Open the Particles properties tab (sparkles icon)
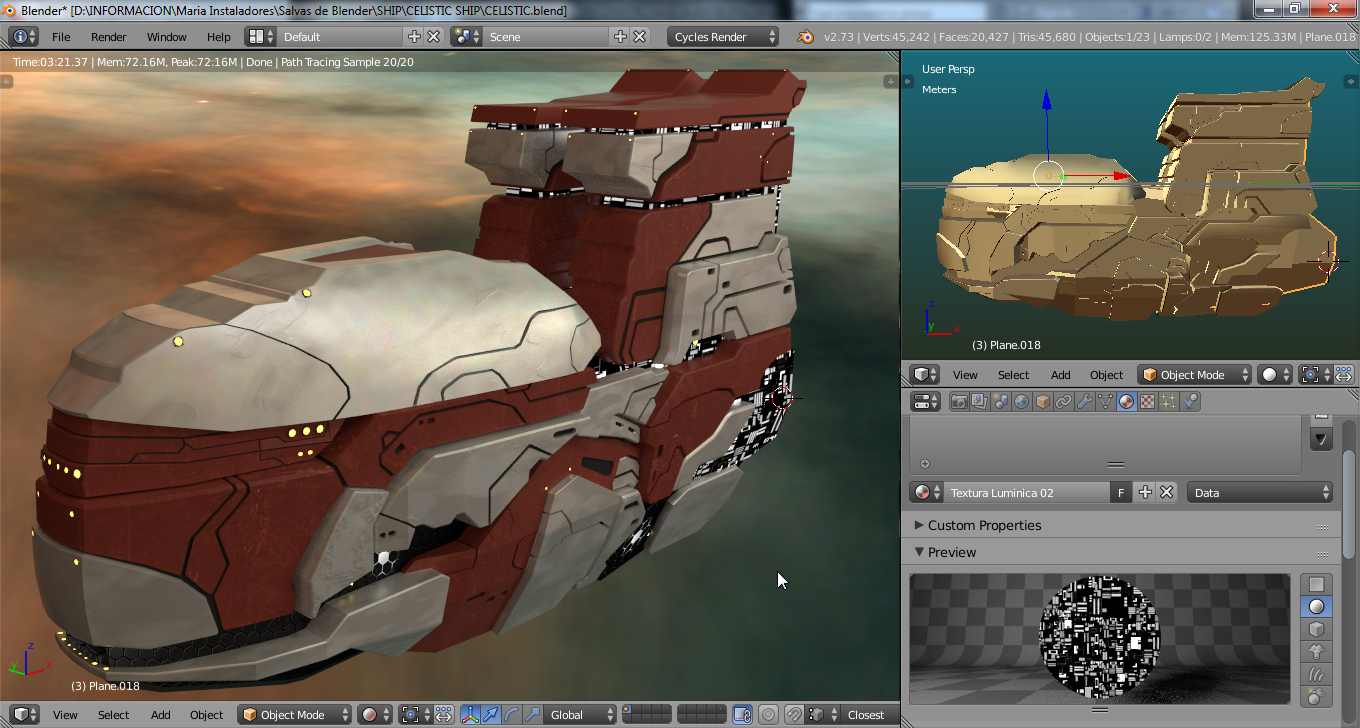Viewport: 1360px width, 728px height. [1169, 402]
